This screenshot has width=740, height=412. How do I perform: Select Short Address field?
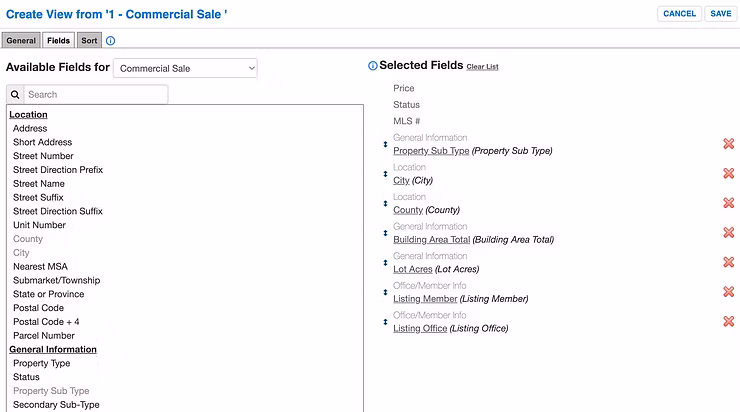pyautogui.click(x=42, y=142)
